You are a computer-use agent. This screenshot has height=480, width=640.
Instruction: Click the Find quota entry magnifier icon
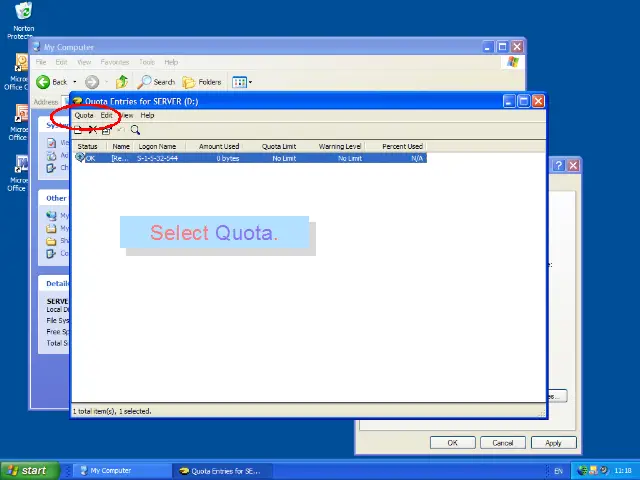[x=135, y=130]
